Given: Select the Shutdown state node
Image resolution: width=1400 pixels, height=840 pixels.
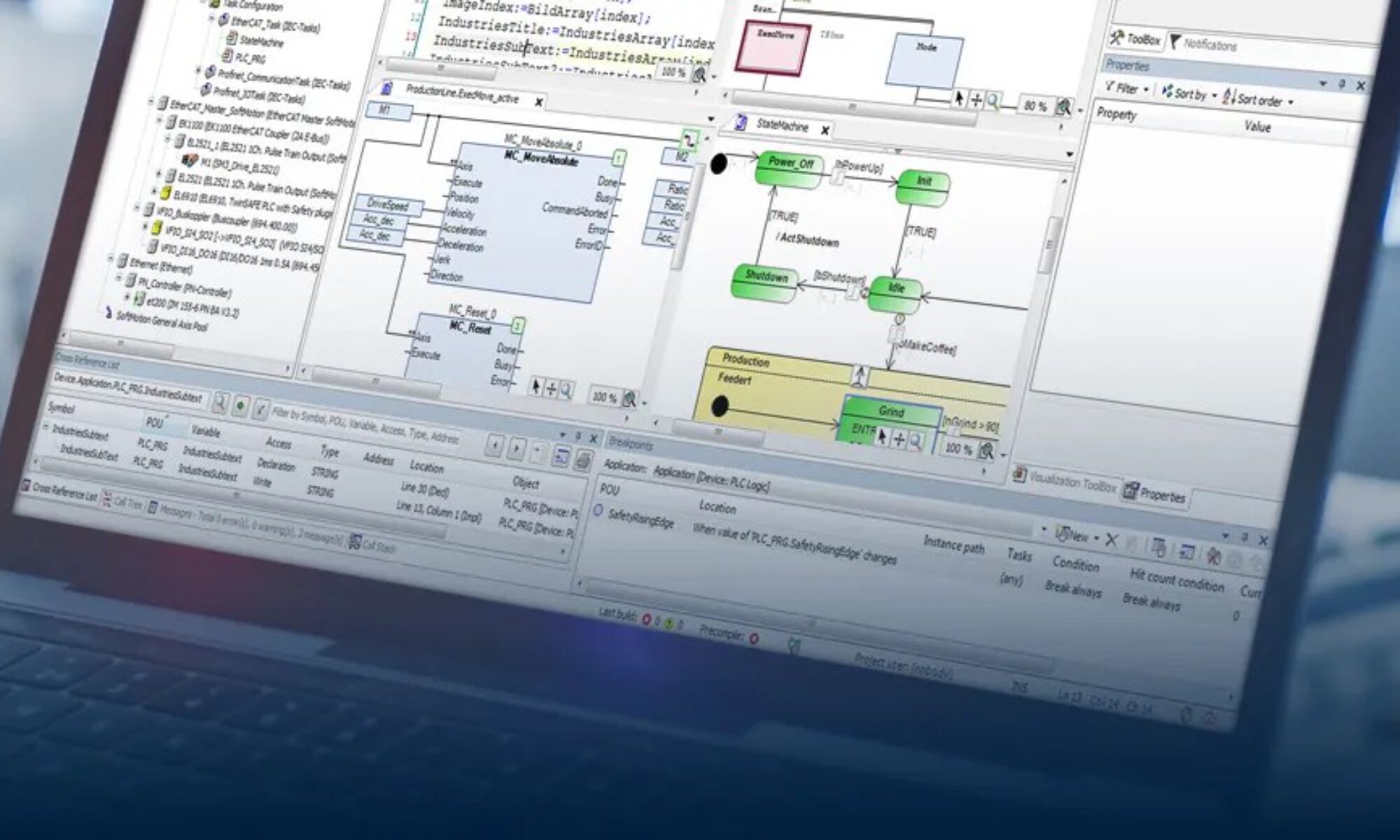Looking at the screenshot, I should click(766, 282).
